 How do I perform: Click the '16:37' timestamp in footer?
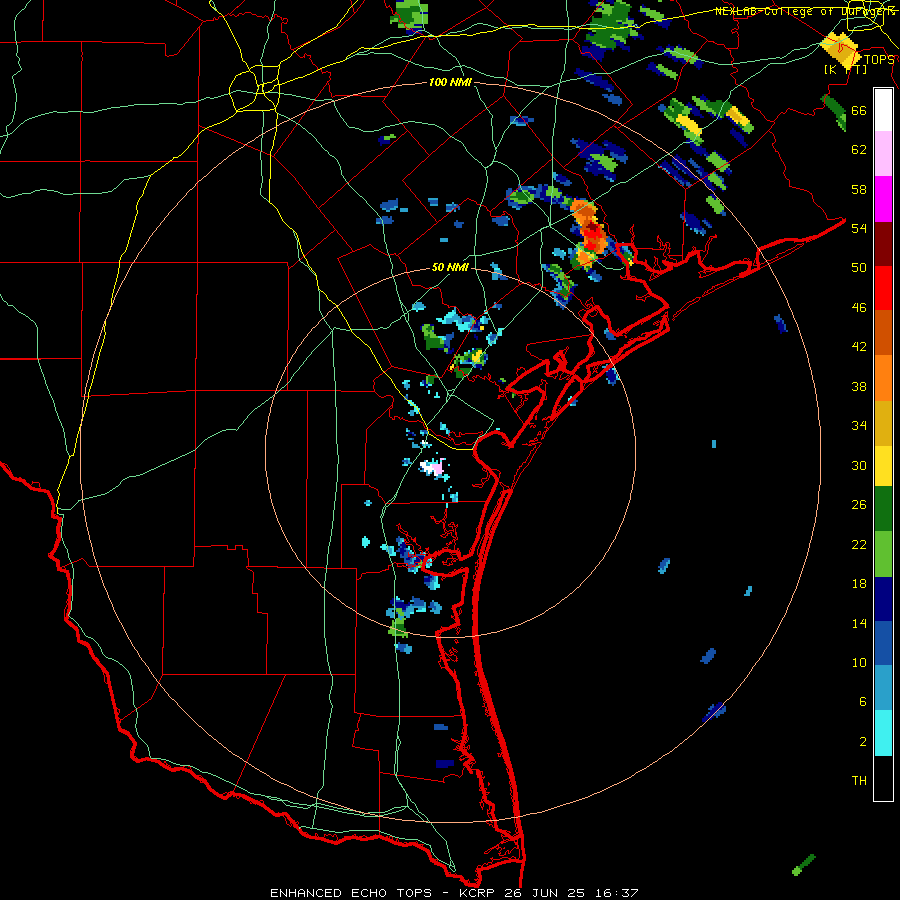[x=616, y=893]
